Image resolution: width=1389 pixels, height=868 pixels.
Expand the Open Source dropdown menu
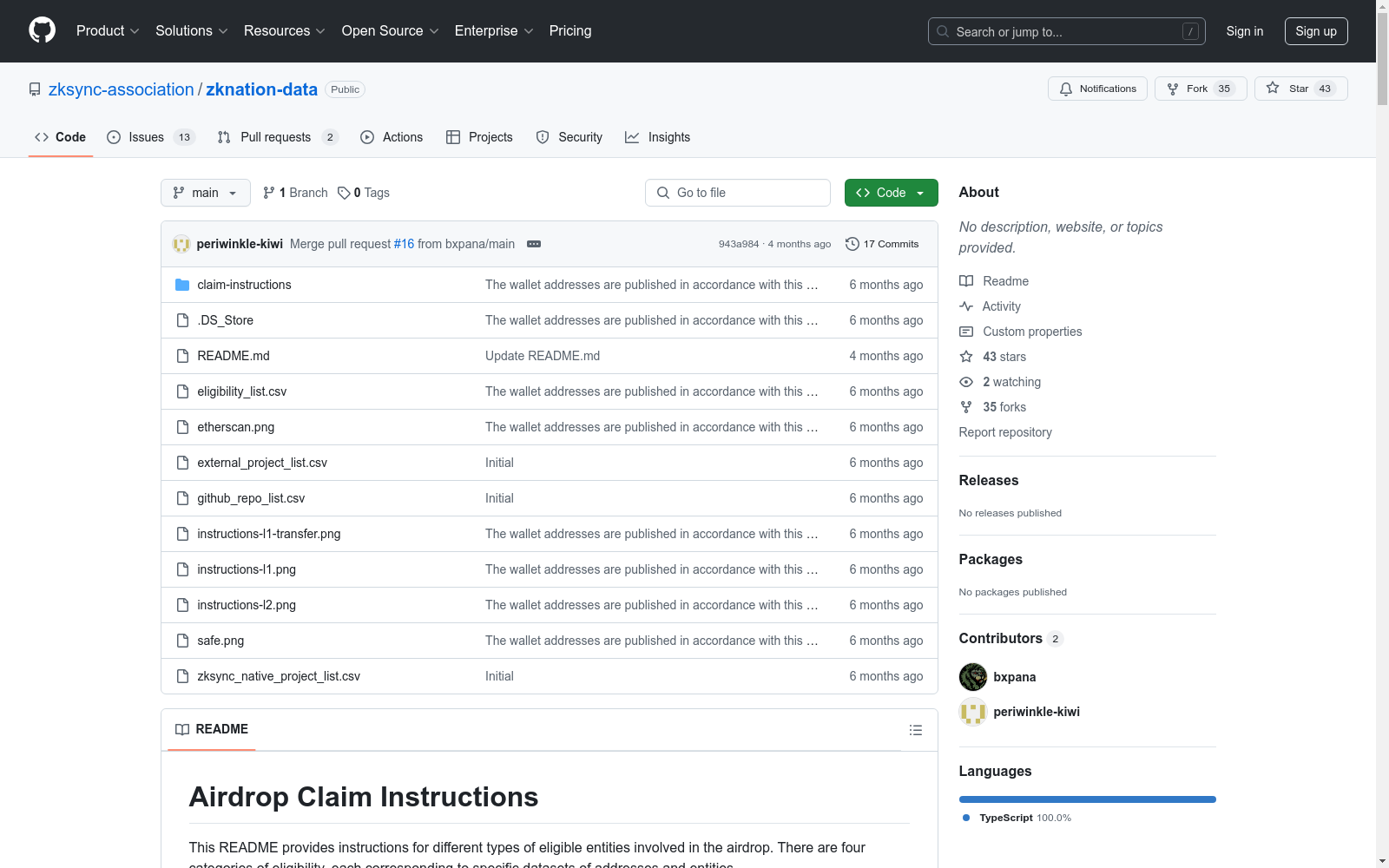(x=391, y=31)
